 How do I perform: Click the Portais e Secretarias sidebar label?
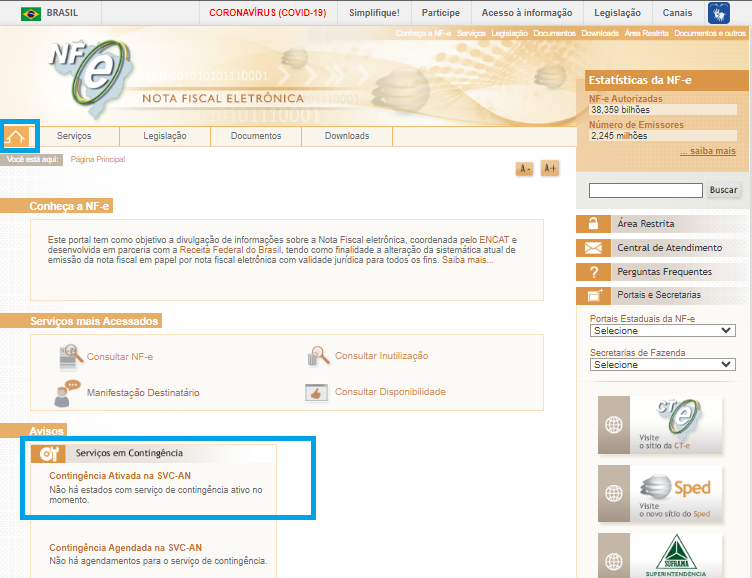point(659,295)
